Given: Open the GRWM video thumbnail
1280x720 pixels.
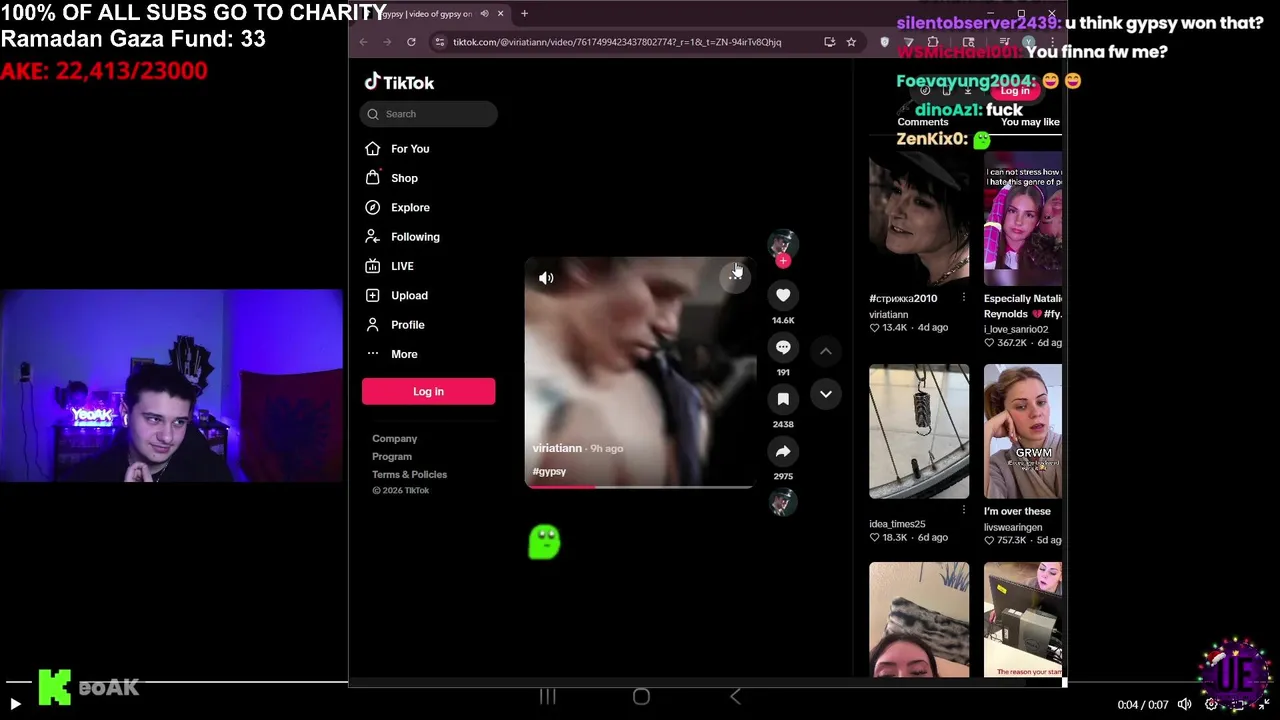Looking at the screenshot, I should click(x=1023, y=431).
